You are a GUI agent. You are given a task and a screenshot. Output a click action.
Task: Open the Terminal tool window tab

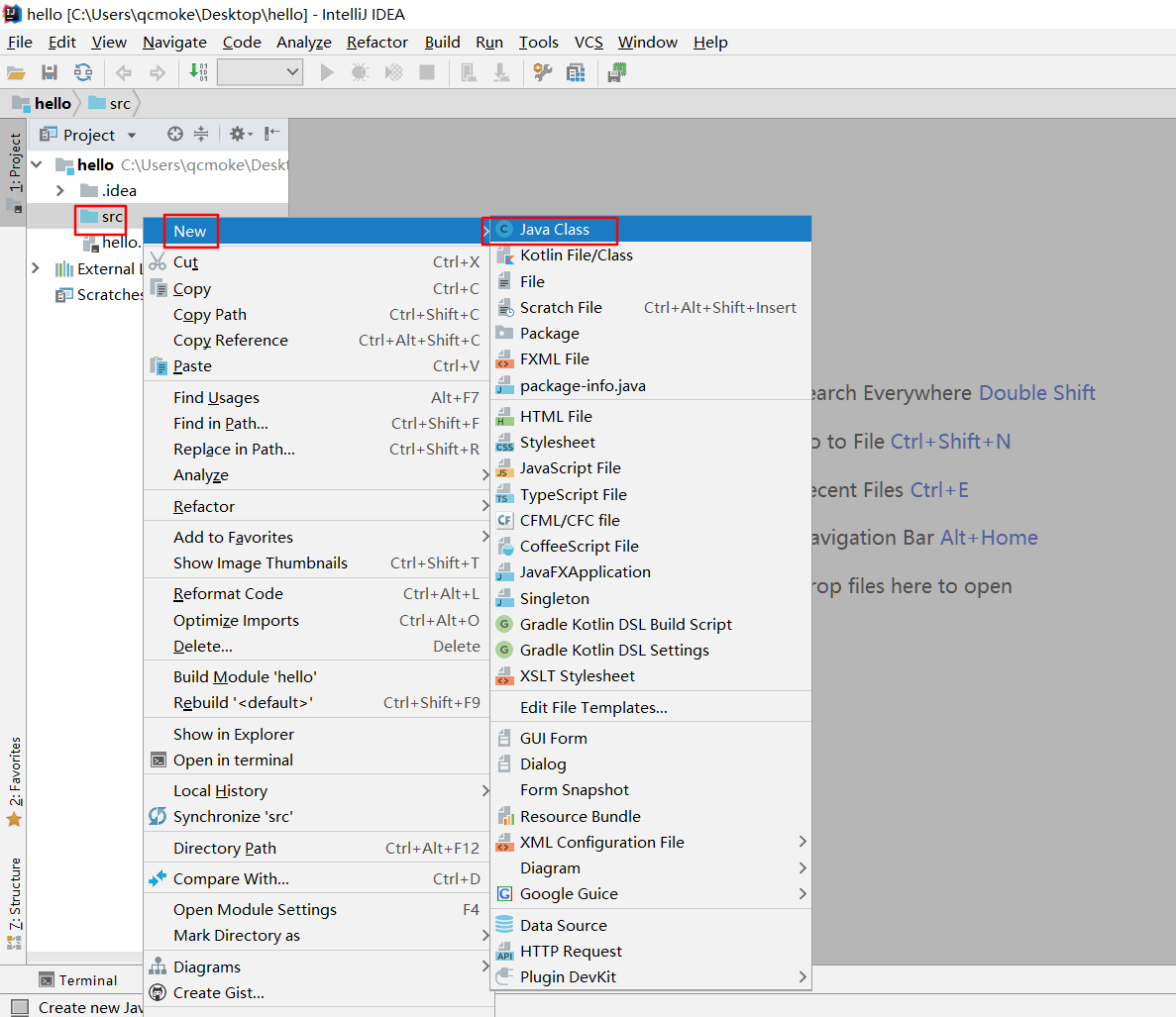78,980
